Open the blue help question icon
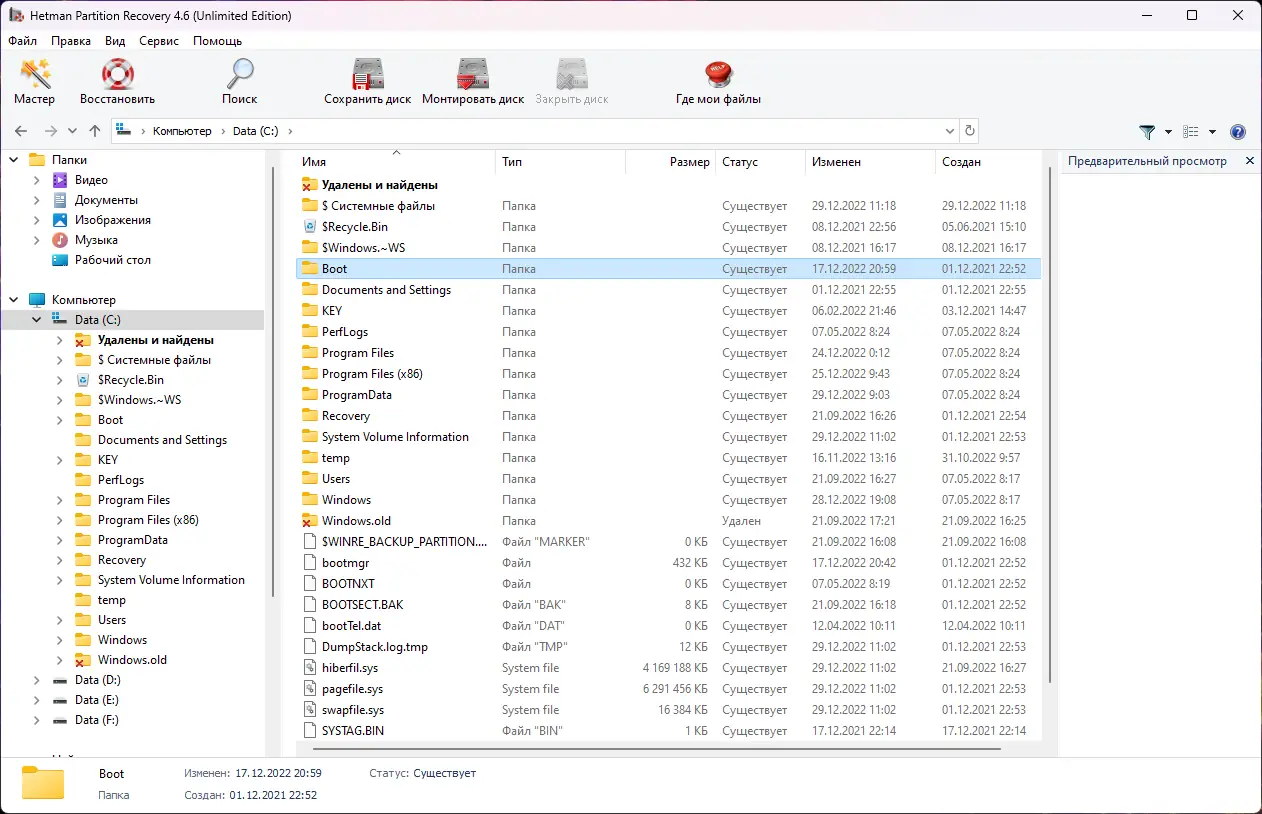This screenshot has width=1262, height=814. (1238, 132)
